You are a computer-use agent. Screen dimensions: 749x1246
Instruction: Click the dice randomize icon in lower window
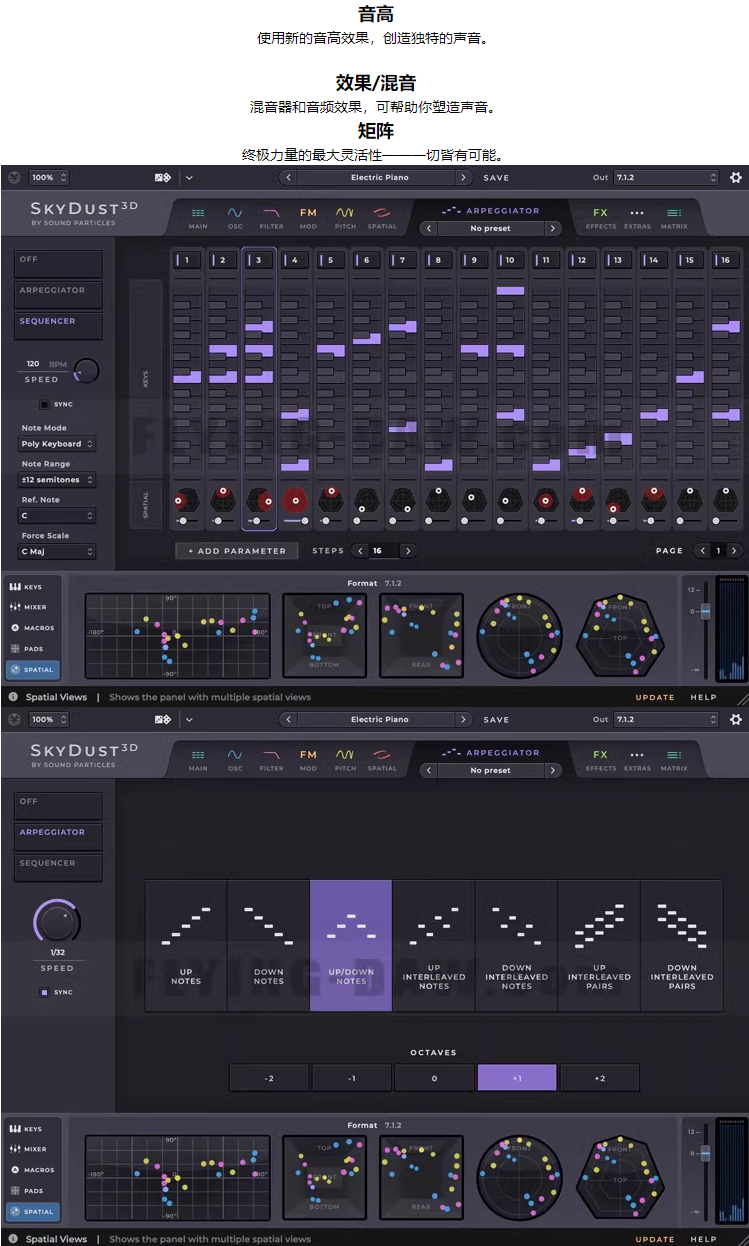click(163, 719)
